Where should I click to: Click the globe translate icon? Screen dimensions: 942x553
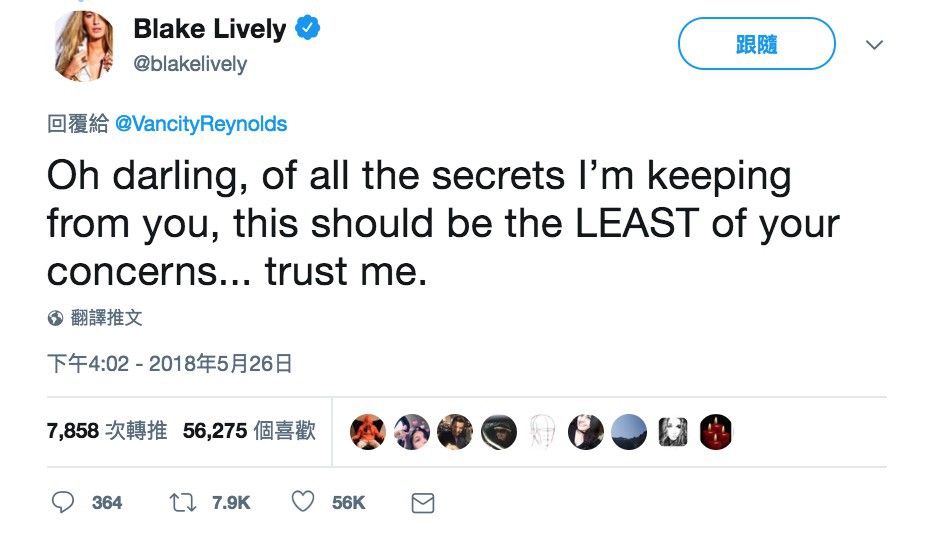pos(55,319)
